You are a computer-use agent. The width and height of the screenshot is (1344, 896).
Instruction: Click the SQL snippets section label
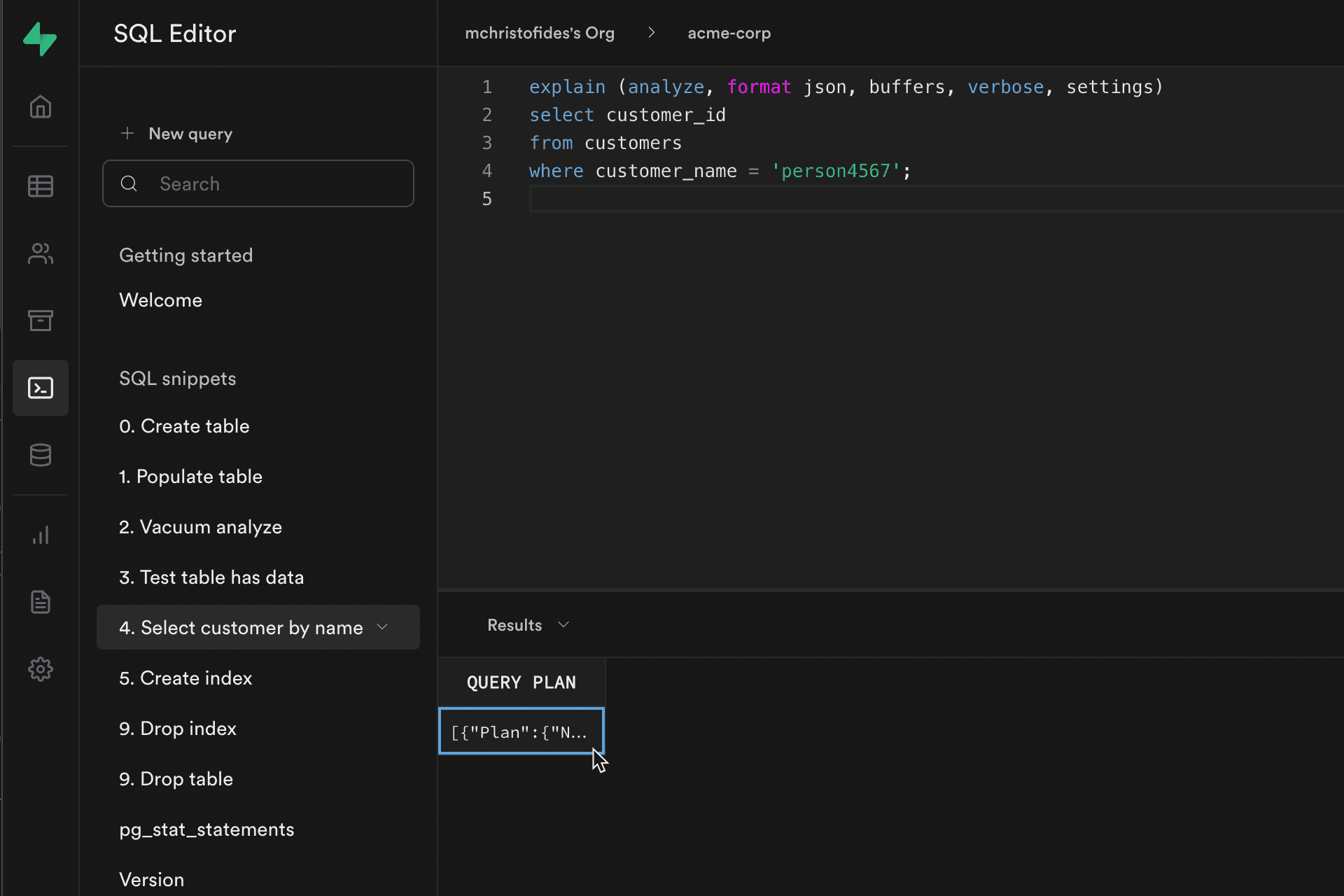pos(178,379)
